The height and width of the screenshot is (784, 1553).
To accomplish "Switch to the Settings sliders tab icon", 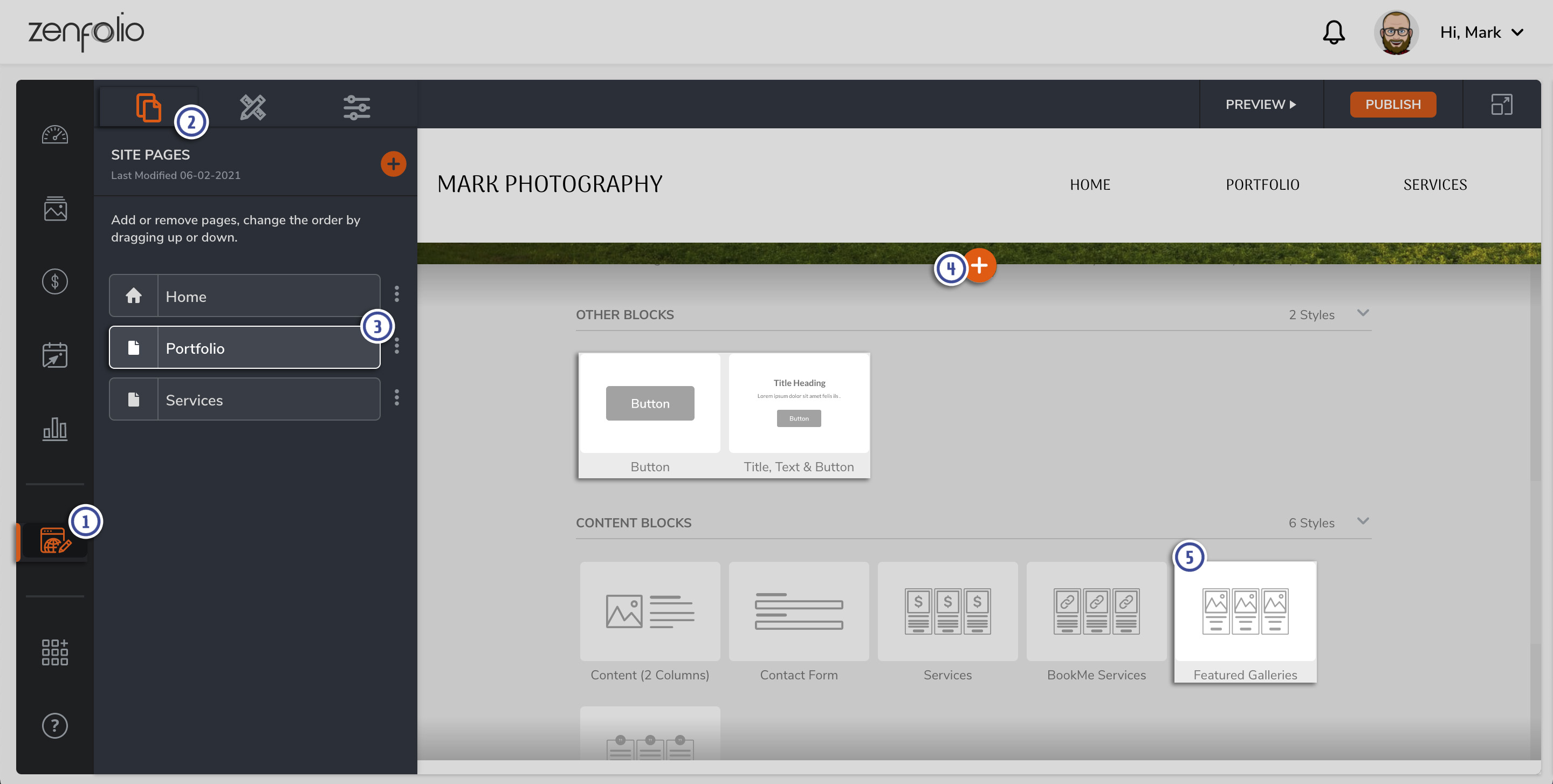I will click(357, 107).
